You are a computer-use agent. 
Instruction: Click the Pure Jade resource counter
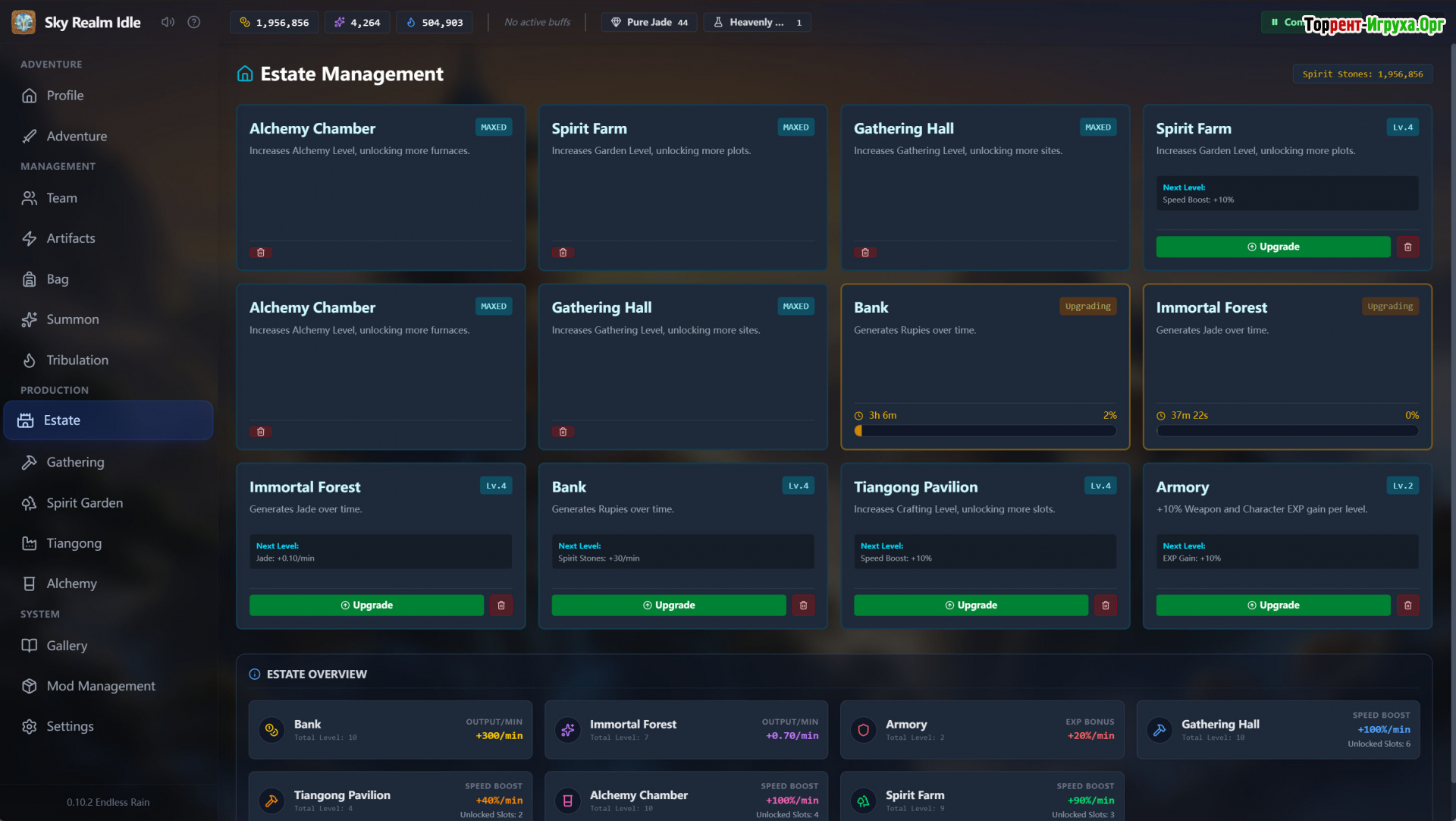tap(649, 22)
